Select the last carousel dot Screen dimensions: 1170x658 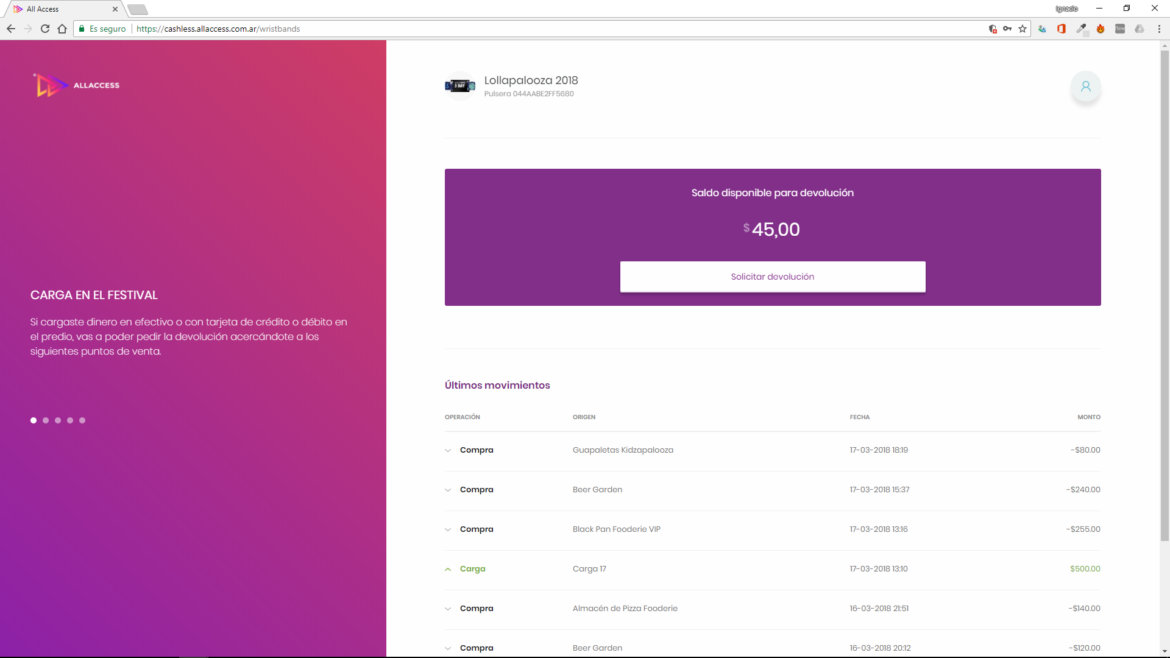[x=82, y=421]
